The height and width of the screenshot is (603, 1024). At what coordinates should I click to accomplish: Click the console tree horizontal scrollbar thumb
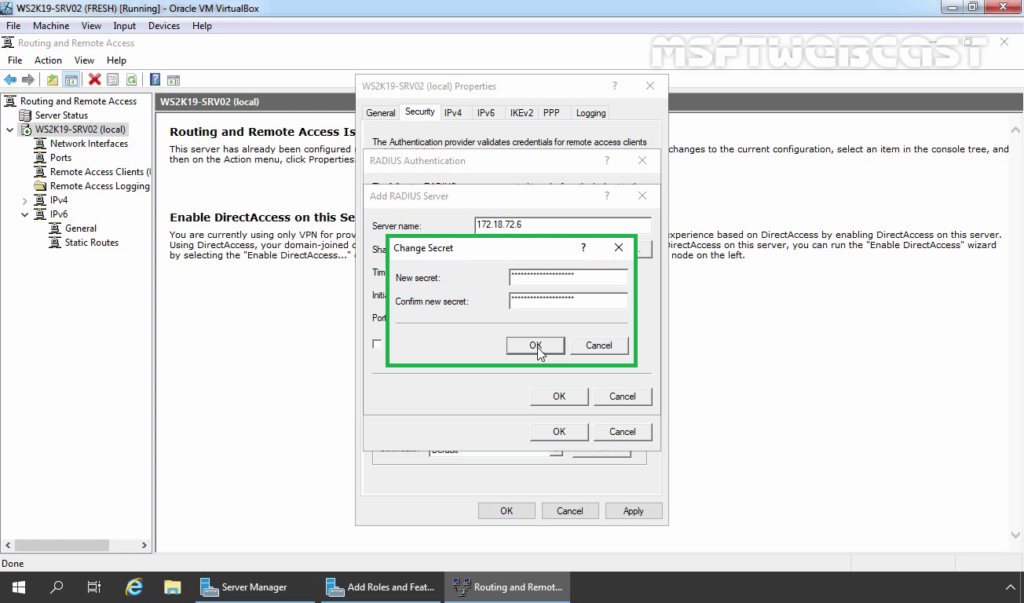click(x=62, y=545)
